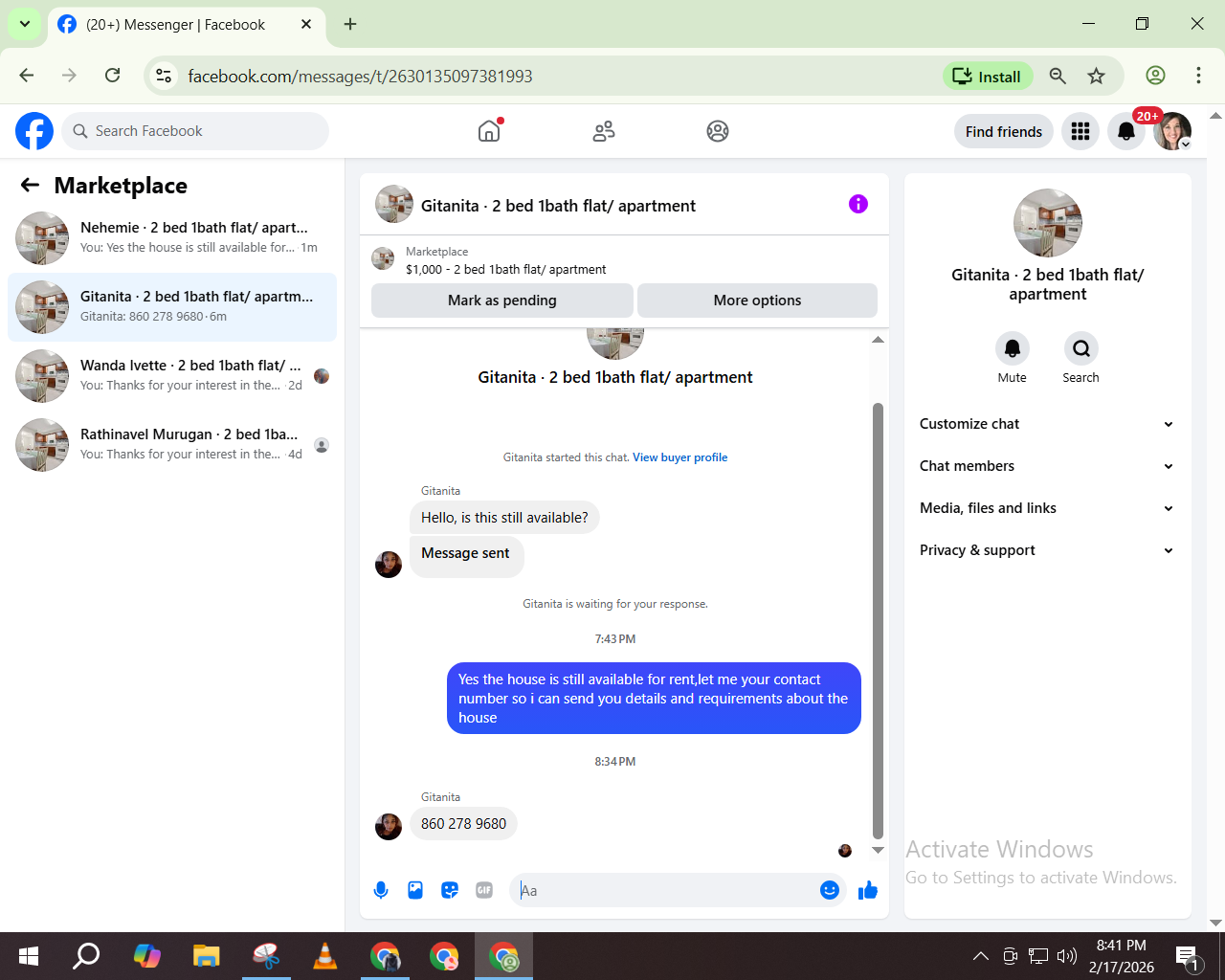This screenshot has width=1225, height=980.
Task: Open the Nehemie conversation
Action: 172,237
